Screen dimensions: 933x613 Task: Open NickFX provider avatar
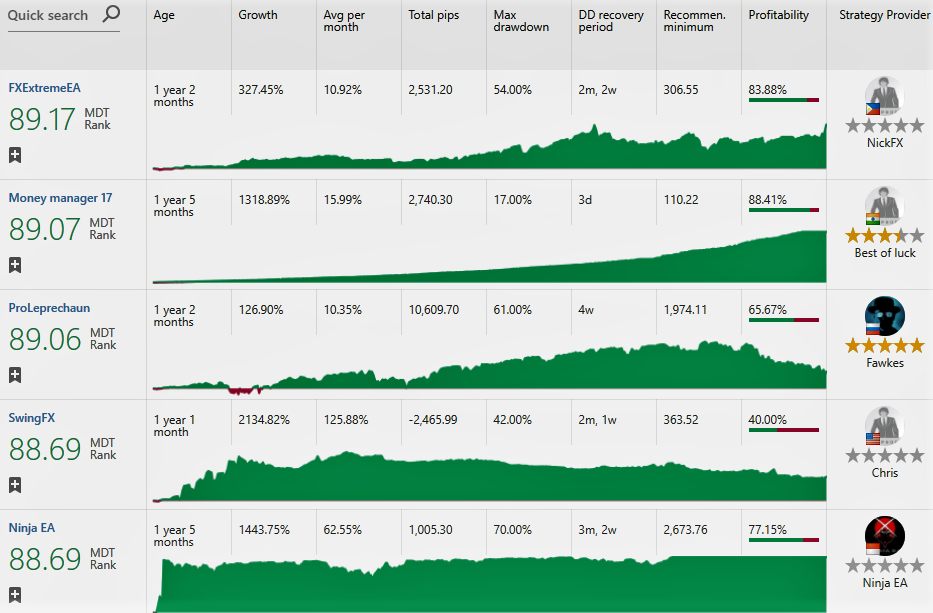(x=885, y=96)
